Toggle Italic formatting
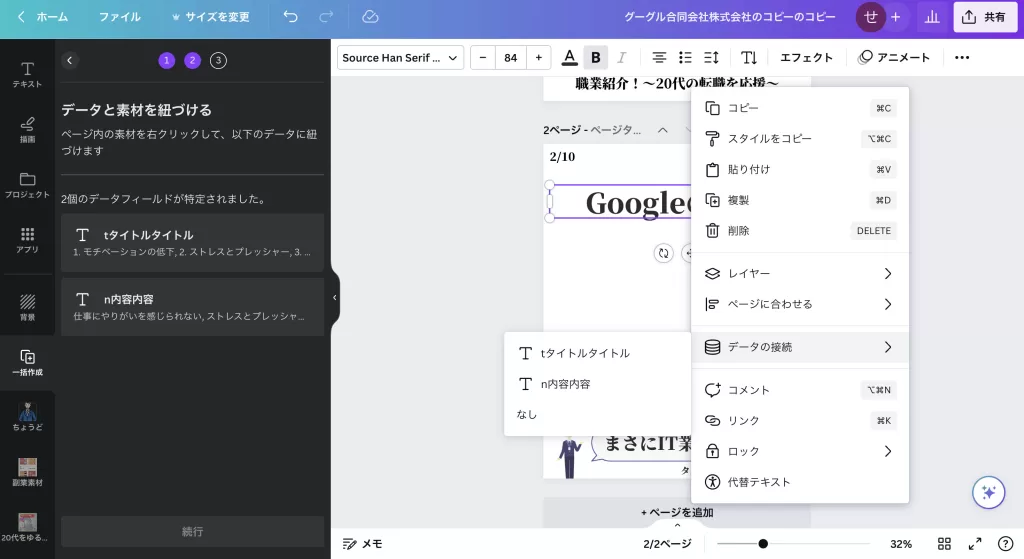The height and width of the screenshot is (559, 1024). point(622,57)
